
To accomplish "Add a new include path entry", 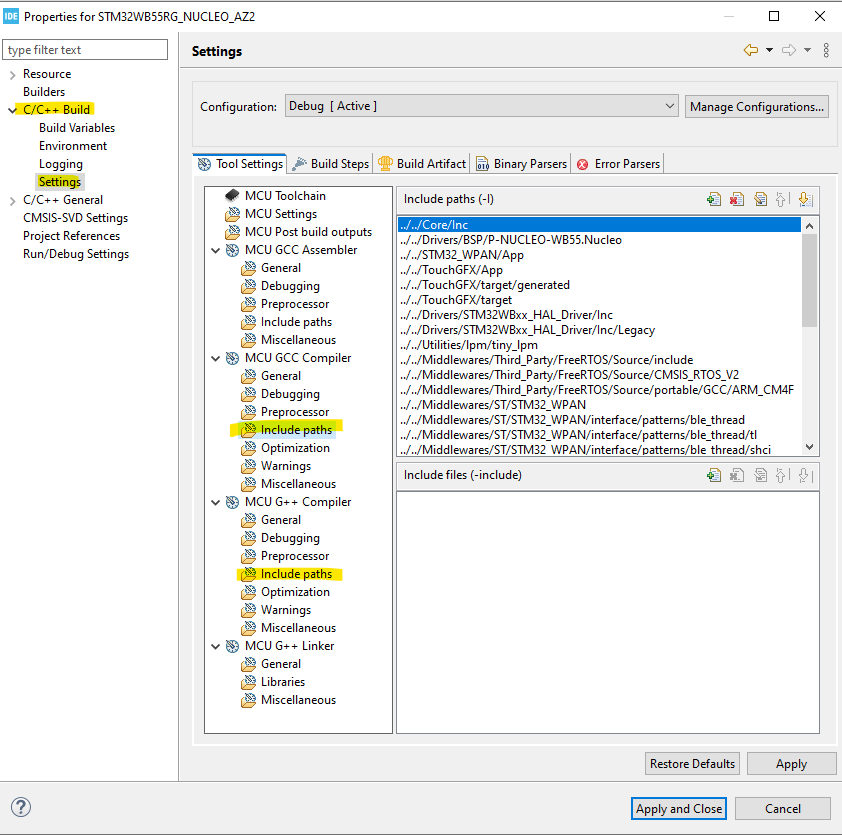I will [x=714, y=200].
